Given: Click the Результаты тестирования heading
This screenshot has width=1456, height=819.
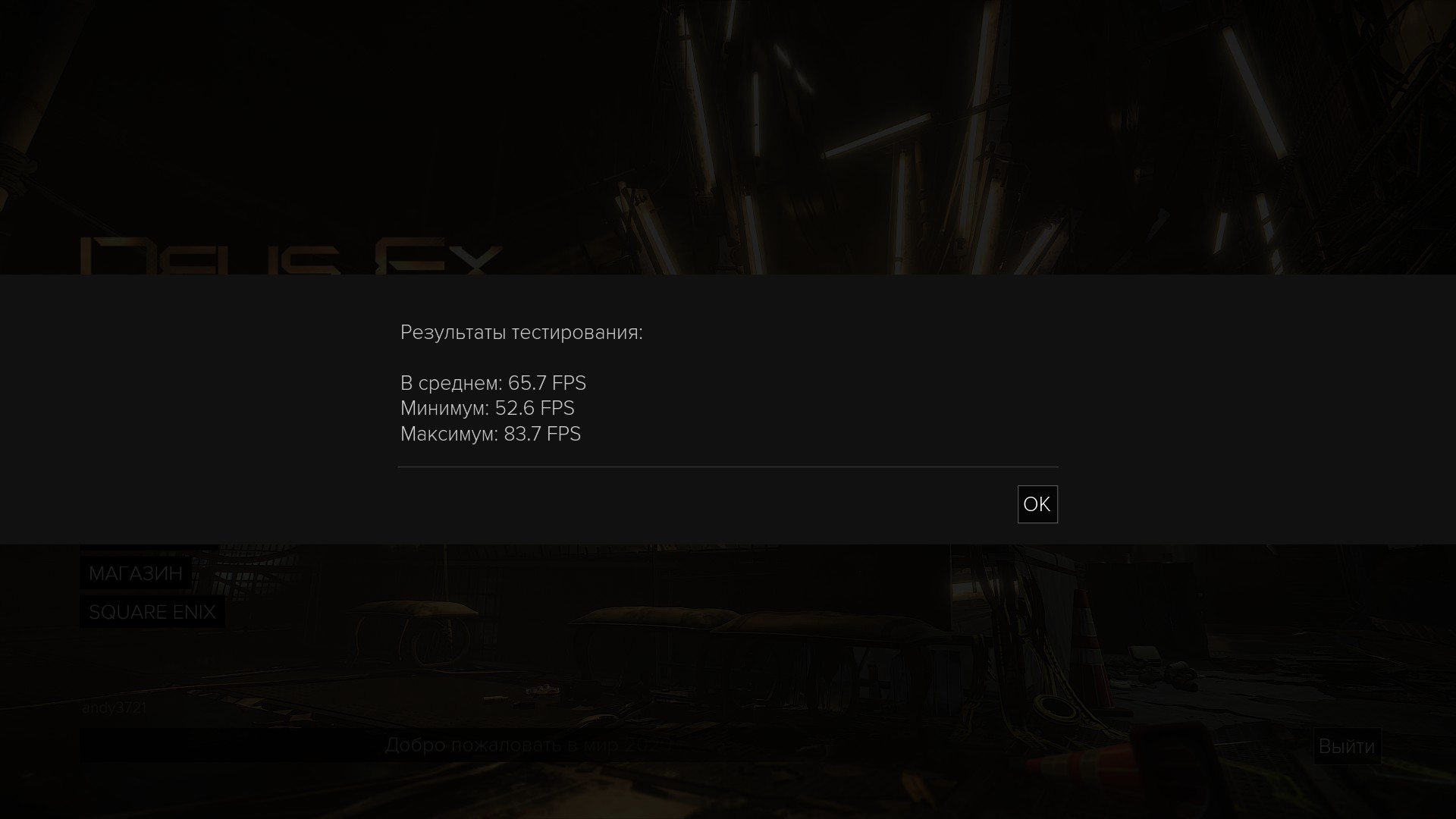Looking at the screenshot, I should coord(522,333).
